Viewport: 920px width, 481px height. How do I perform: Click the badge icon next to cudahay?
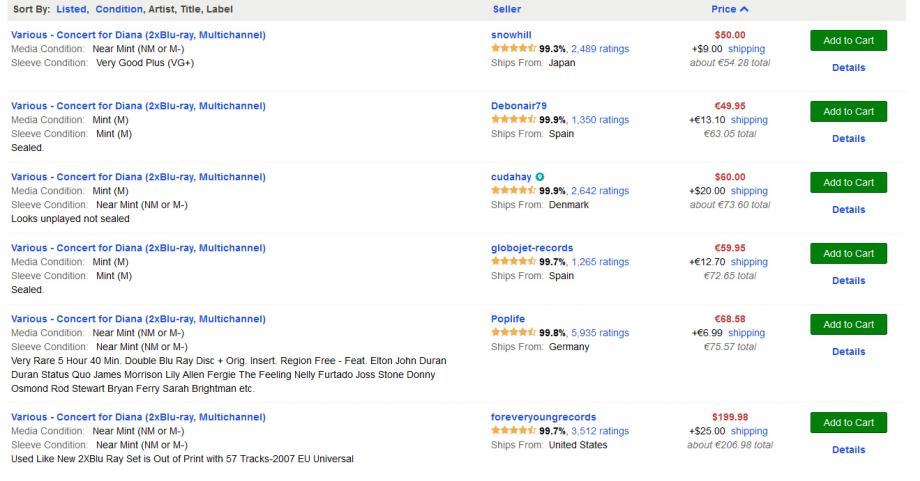coord(540,177)
